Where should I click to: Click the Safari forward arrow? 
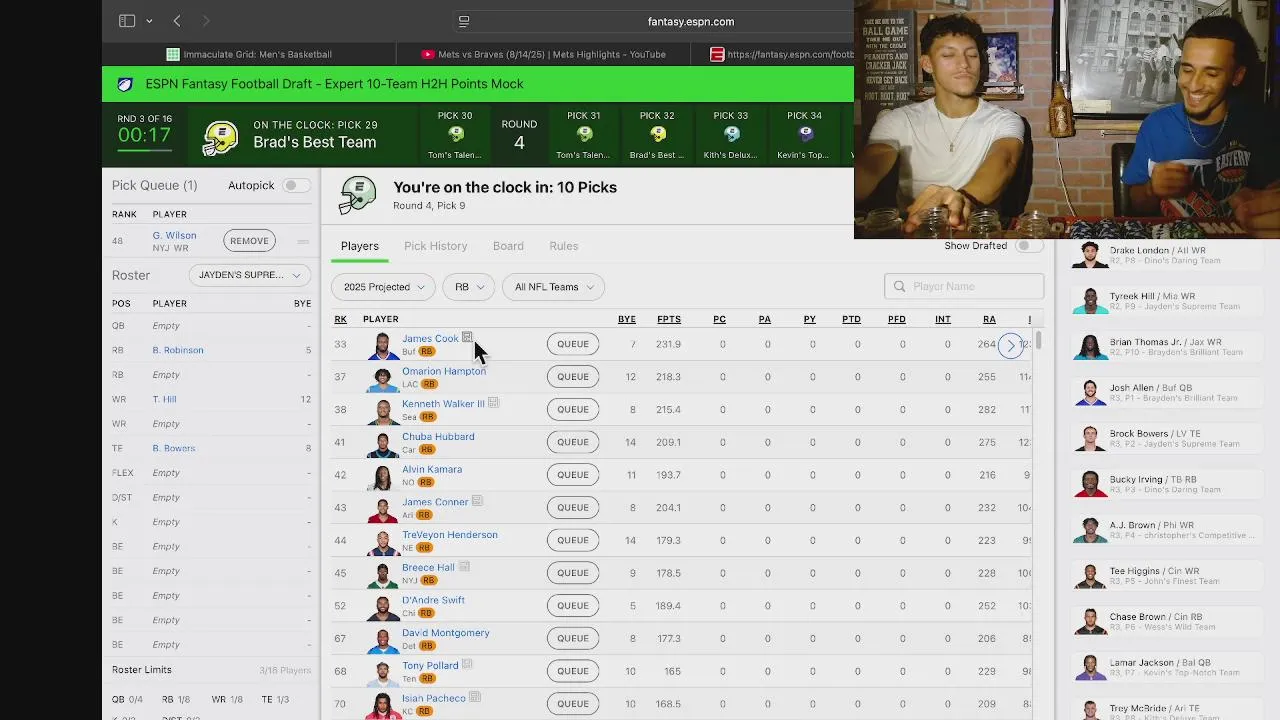[206, 21]
